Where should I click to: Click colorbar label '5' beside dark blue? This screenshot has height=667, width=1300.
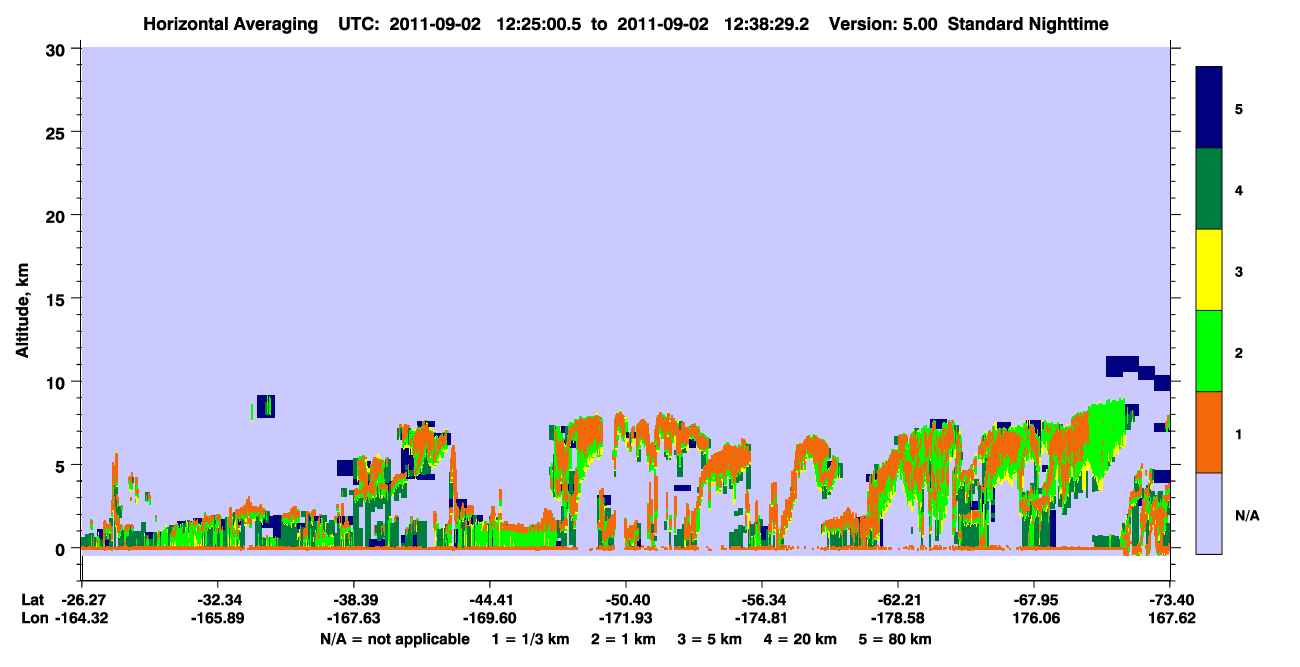pos(1239,108)
